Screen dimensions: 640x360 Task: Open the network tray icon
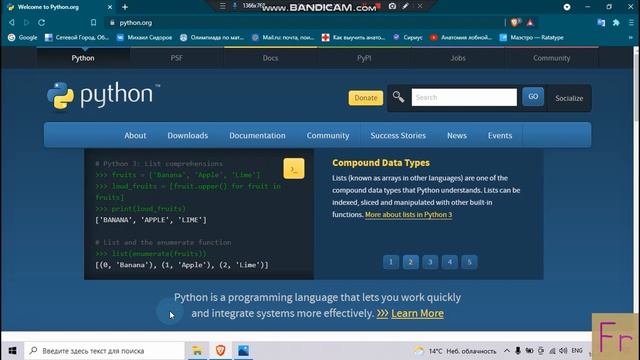[x=552, y=351]
